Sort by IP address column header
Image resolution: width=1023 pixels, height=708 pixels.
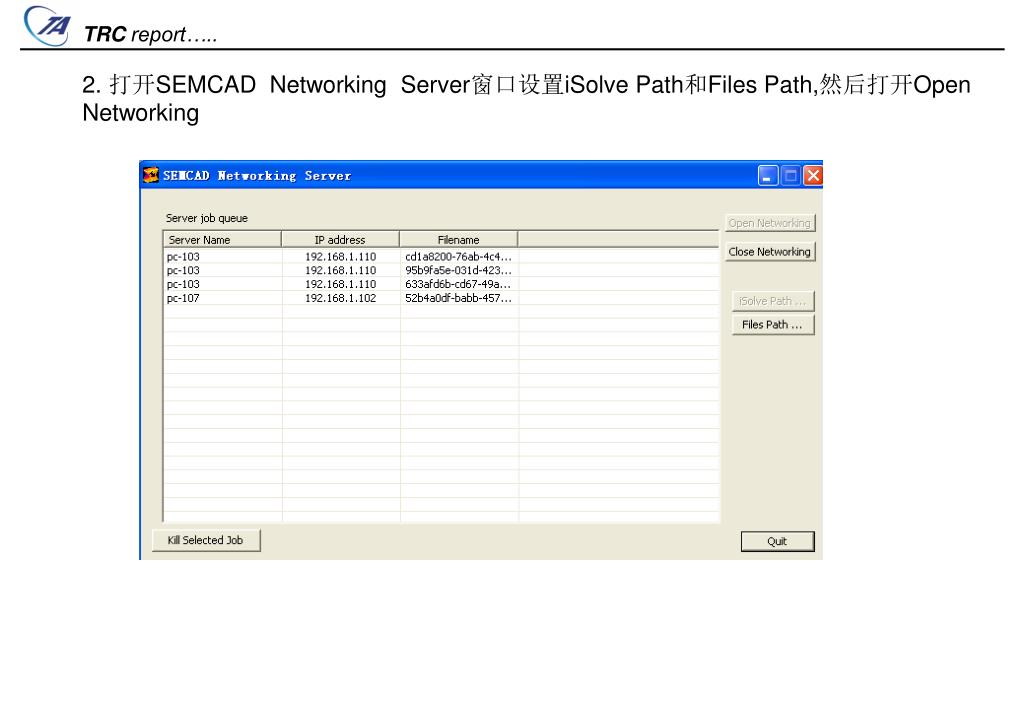point(340,239)
